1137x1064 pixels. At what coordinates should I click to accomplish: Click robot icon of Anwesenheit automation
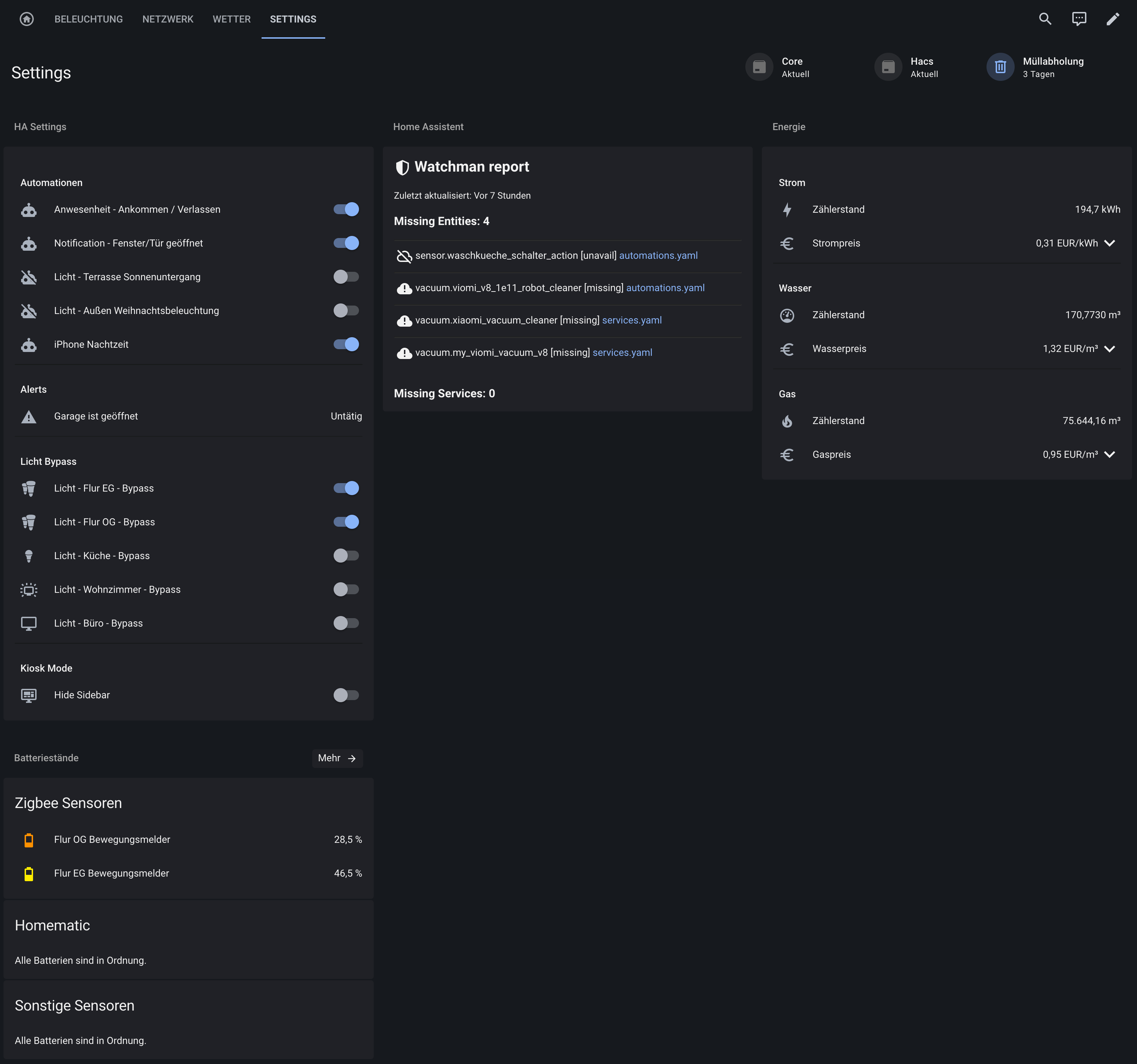click(x=28, y=210)
